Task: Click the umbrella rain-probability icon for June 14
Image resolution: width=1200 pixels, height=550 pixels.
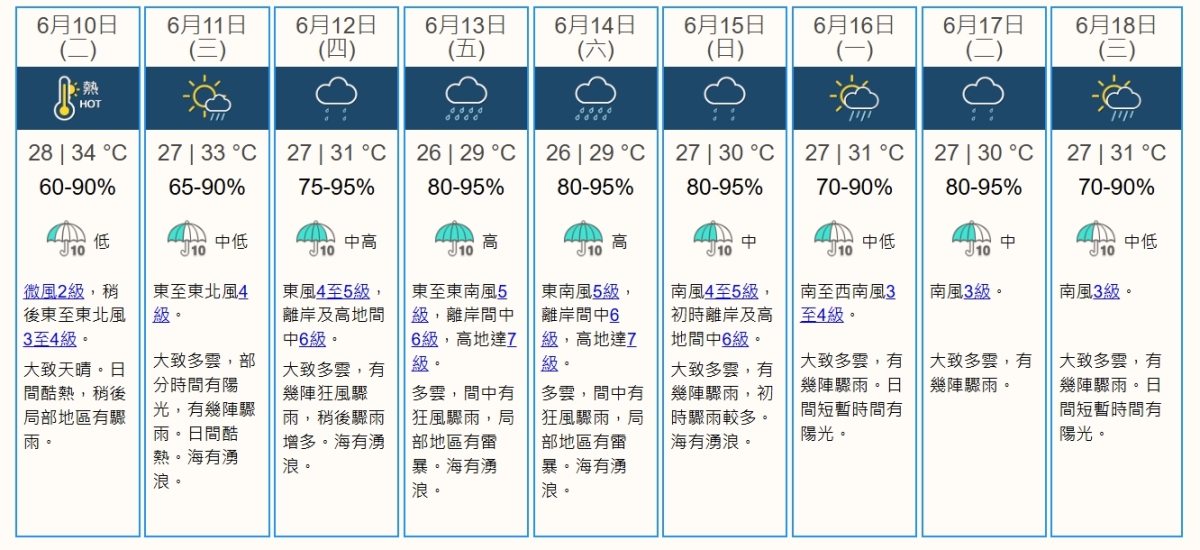Action: pos(584,240)
